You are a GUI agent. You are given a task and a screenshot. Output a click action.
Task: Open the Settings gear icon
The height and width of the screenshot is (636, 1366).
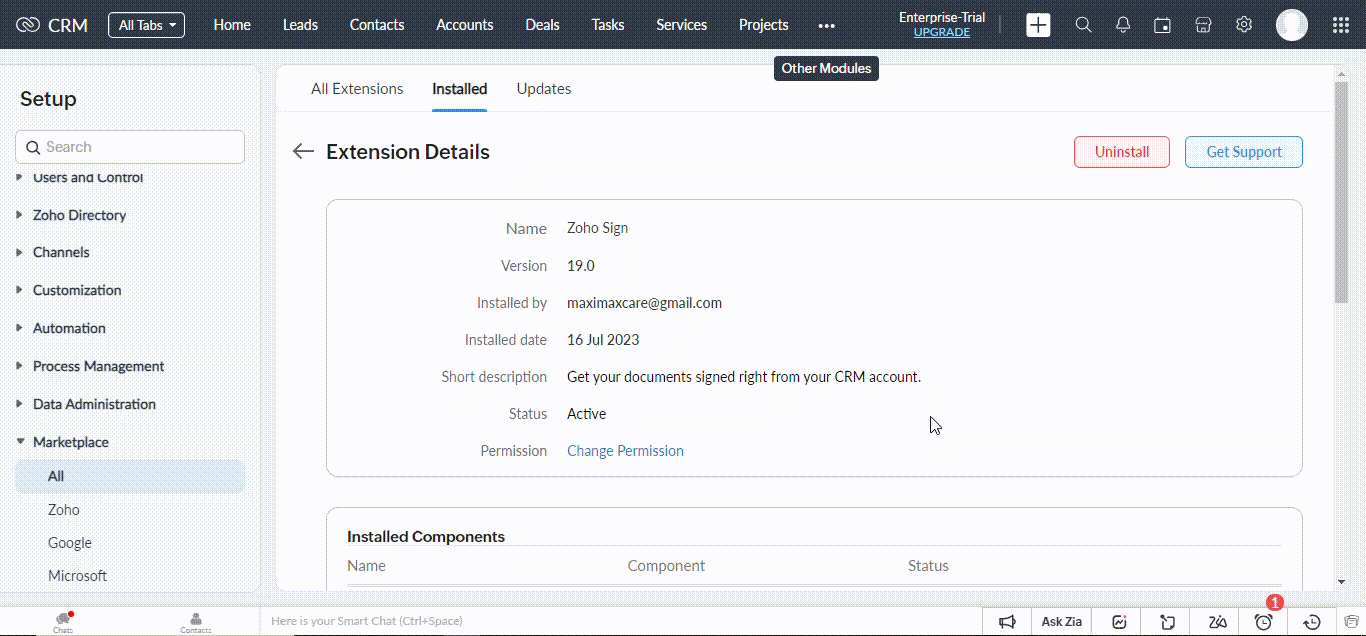pos(1243,24)
